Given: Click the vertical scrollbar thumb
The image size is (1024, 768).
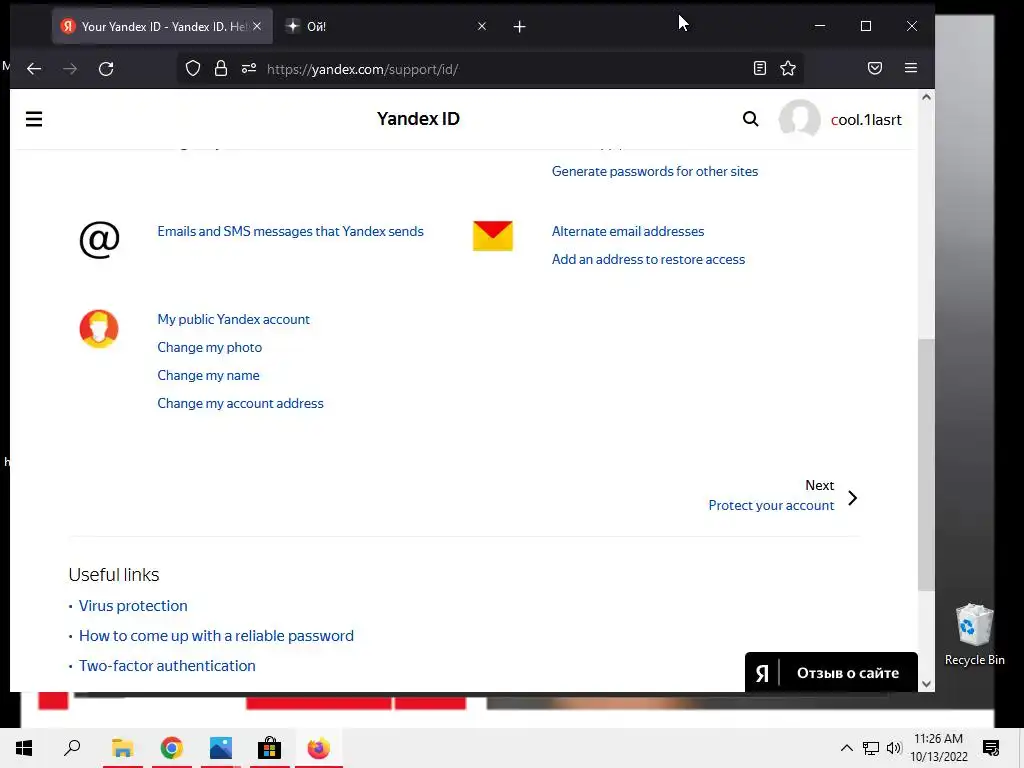Looking at the screenshot, I should tap(926, 465).
